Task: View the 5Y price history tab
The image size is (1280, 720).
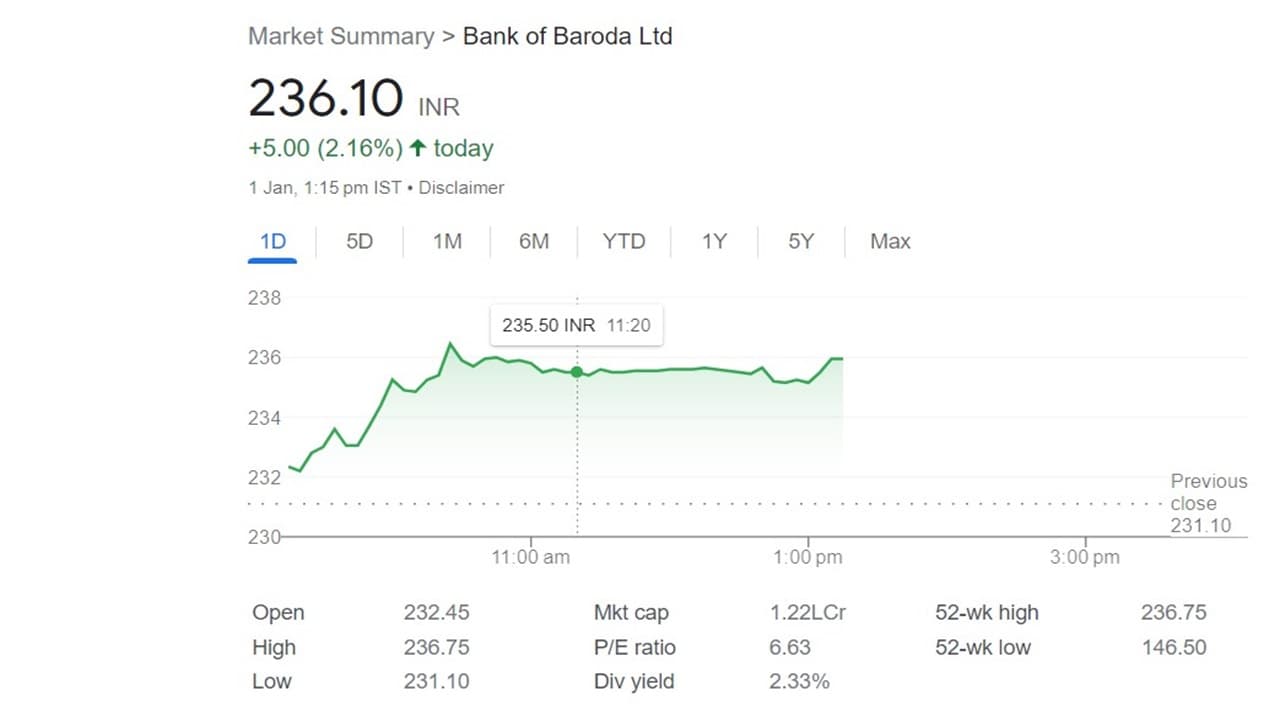Action: 801,242
